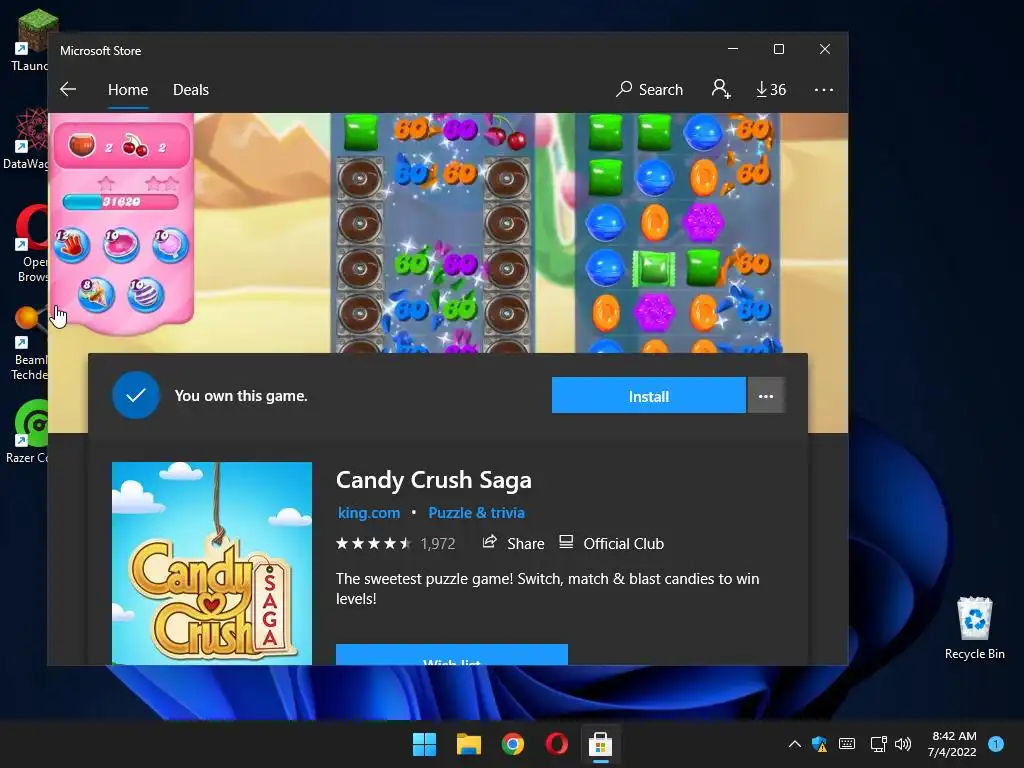Open the touch keyboard tray icon
The height and width of the screenshot is (768, 1024).
coord(847,744)
